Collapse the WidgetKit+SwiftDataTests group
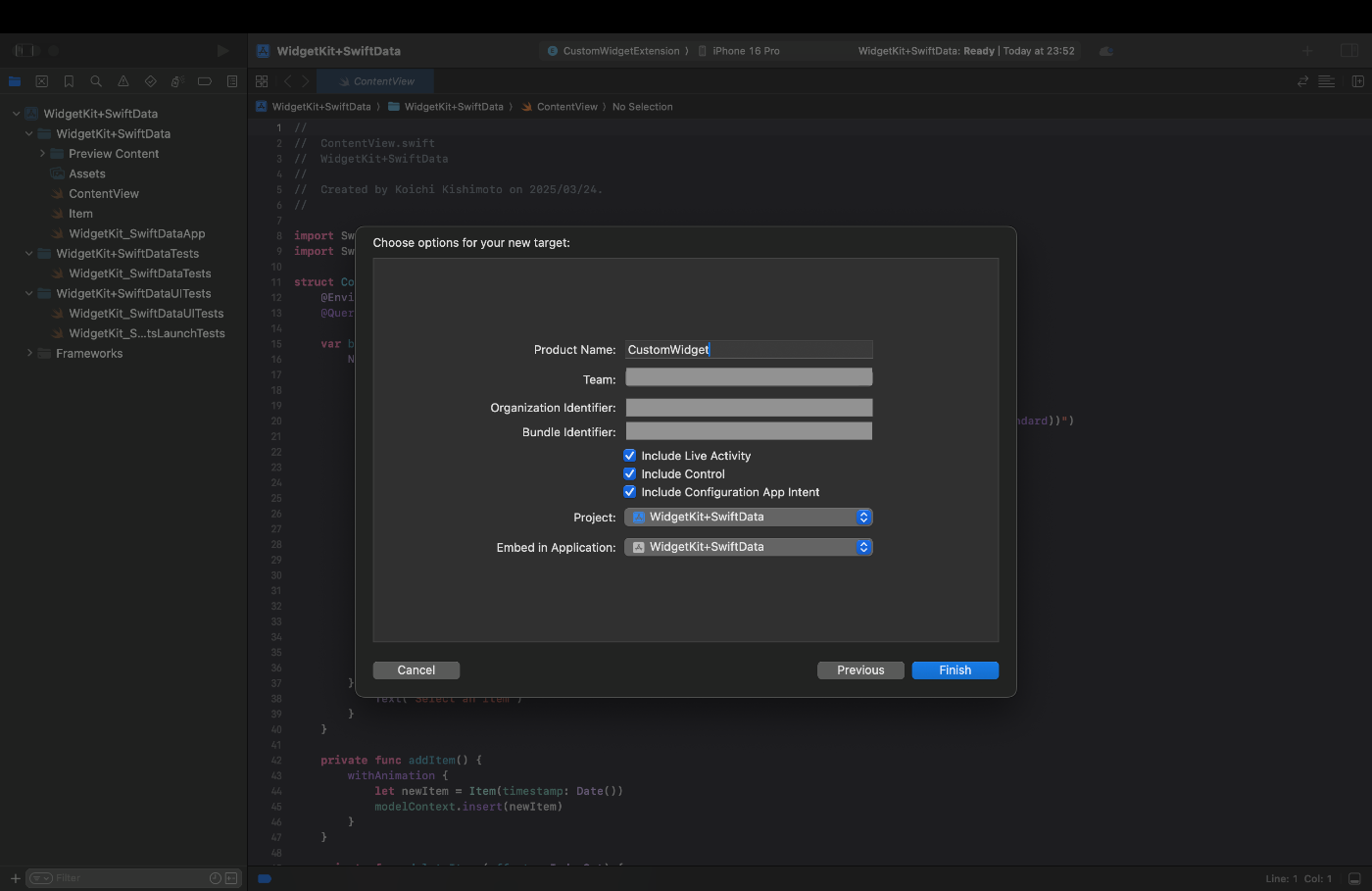 point(28,254)
